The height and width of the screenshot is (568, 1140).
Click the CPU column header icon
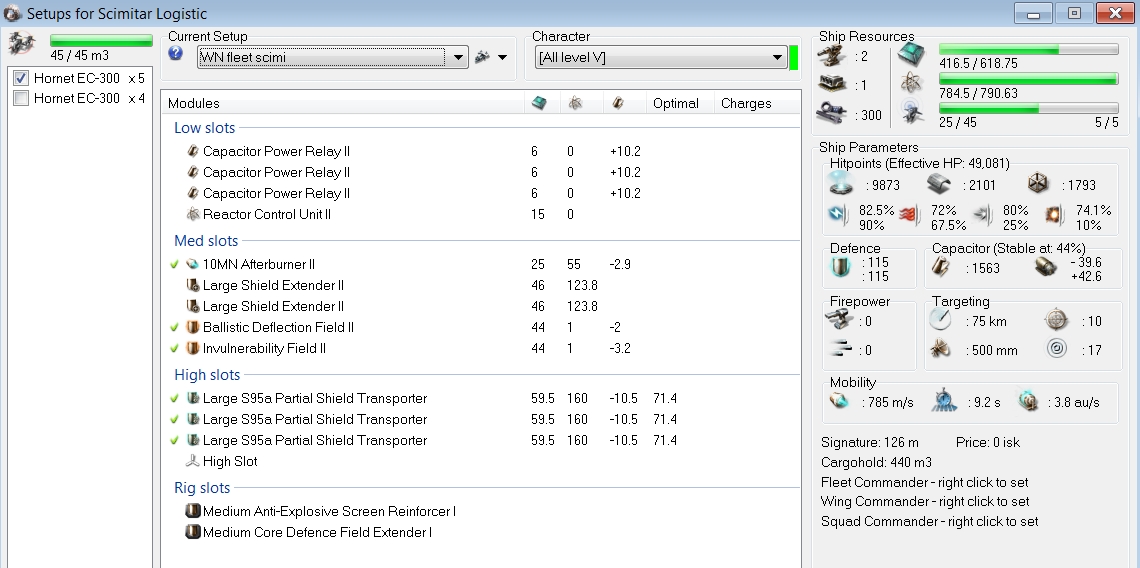(539, 103)
